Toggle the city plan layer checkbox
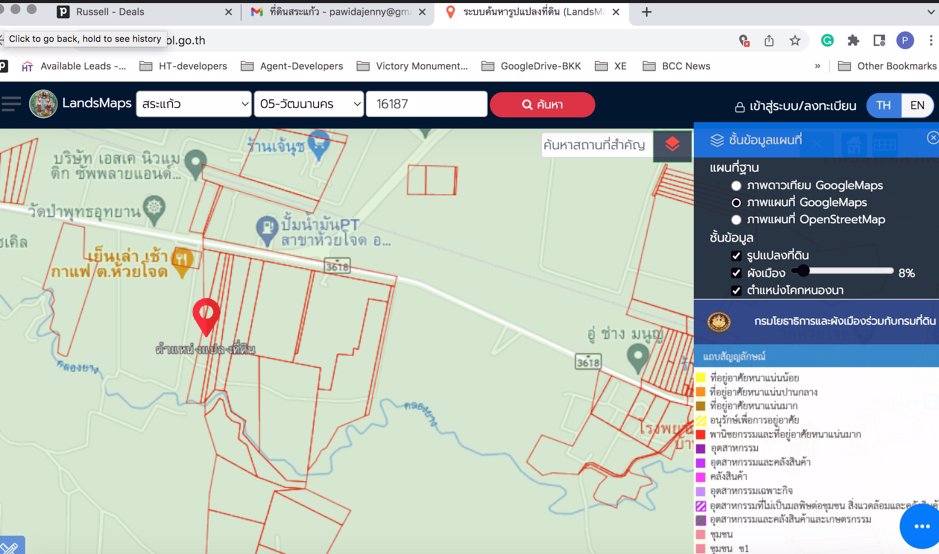The width and height of the screenshot is (939, 554). (736, 273)
